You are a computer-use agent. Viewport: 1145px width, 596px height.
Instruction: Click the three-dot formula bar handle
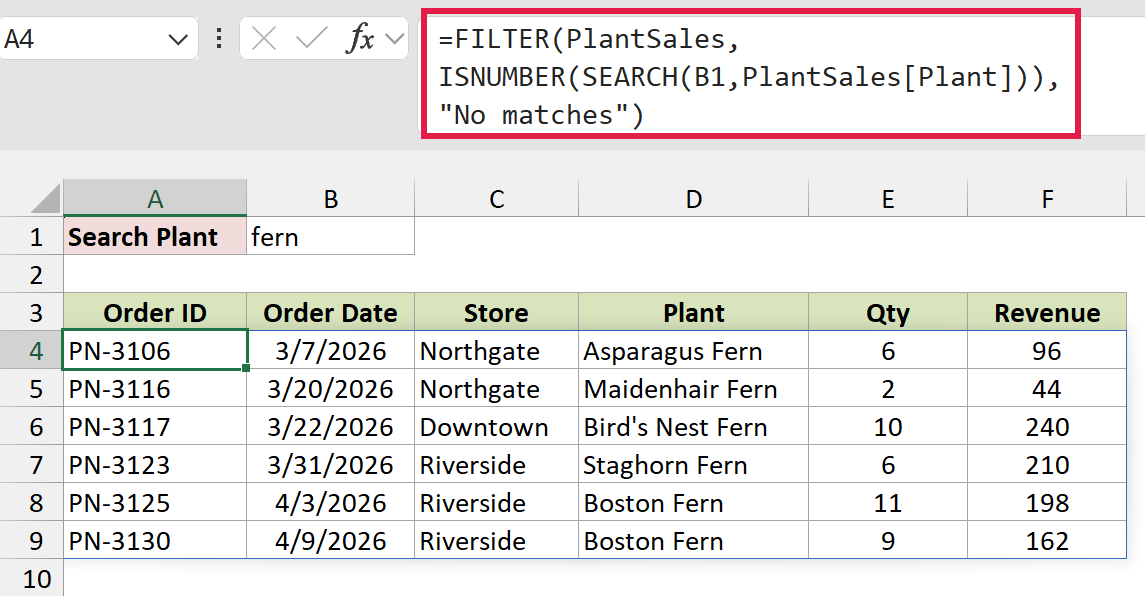[x=219, y=38]
